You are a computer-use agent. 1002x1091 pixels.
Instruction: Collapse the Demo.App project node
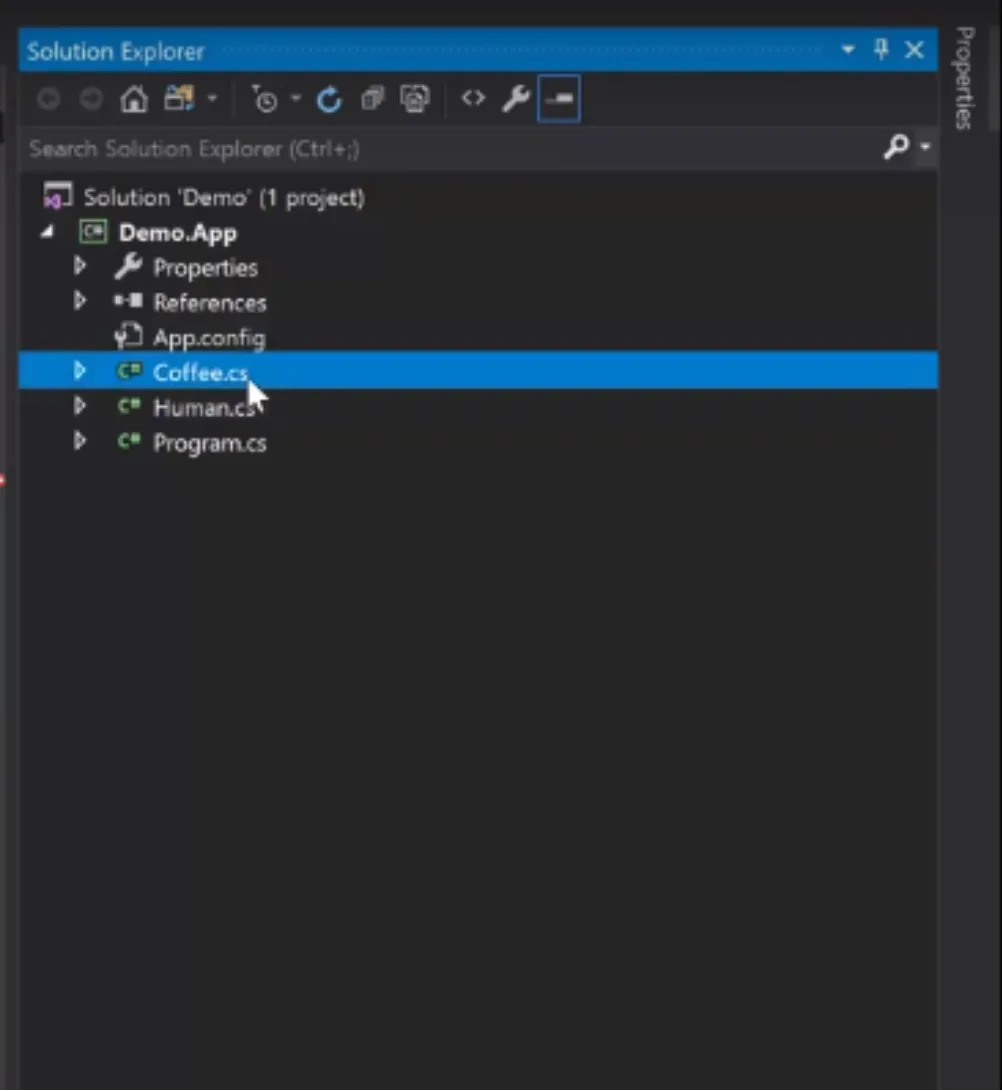click(x=47, y=232)
